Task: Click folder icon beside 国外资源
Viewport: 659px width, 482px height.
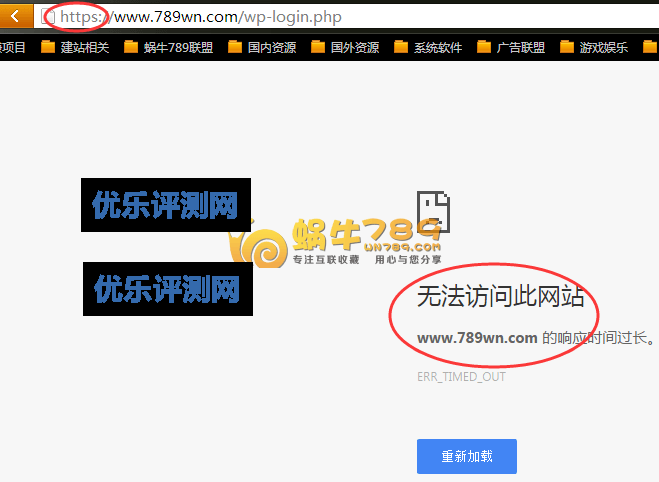Action: [318, 47]
